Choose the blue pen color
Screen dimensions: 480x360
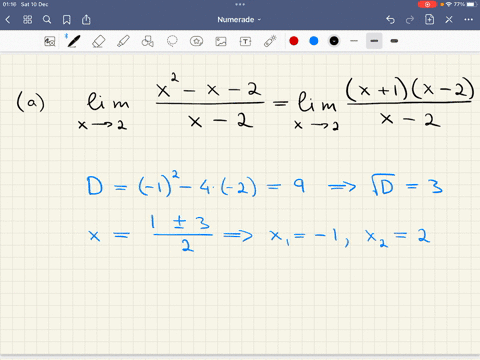click(314, 41)
